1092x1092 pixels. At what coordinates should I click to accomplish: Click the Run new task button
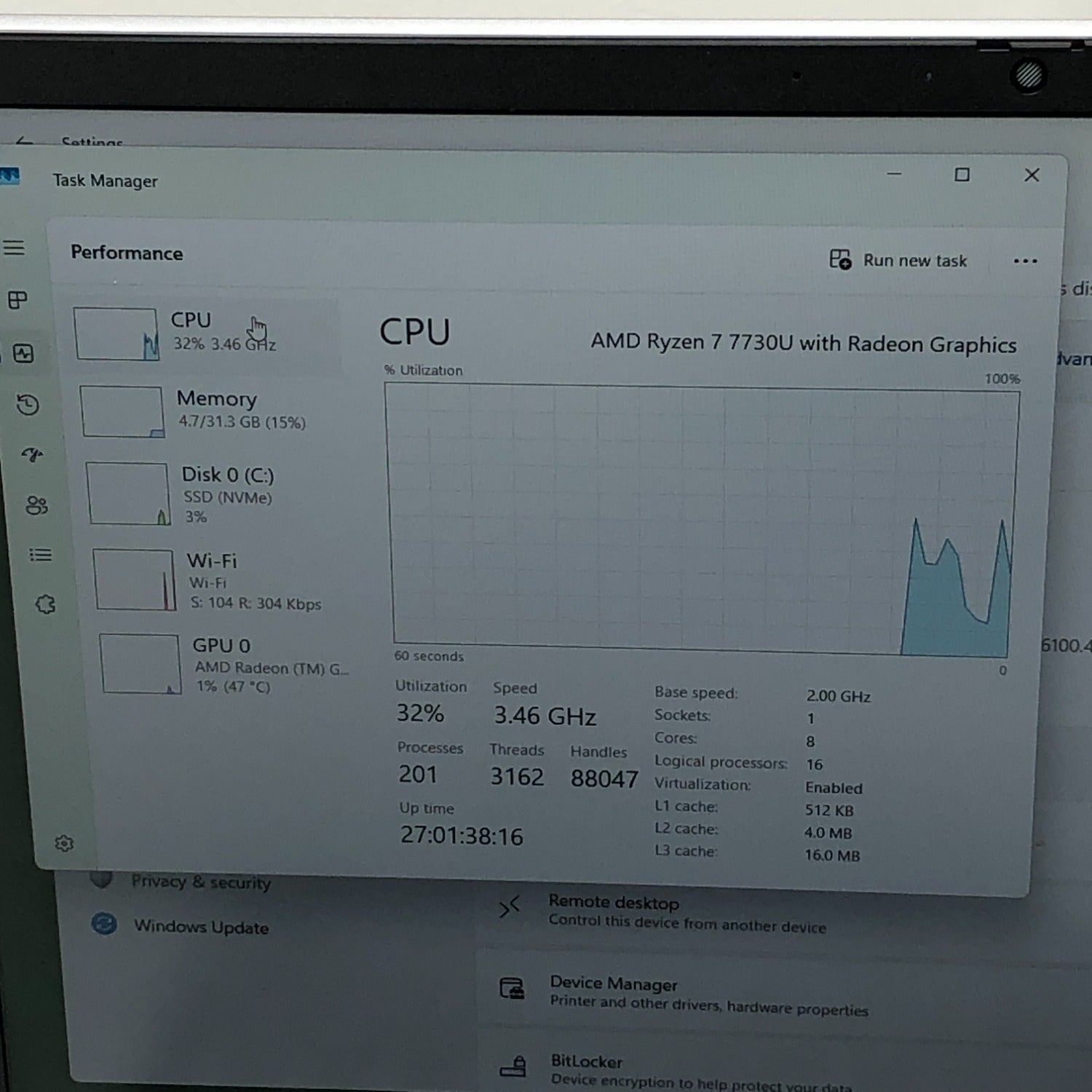point(898,261)
